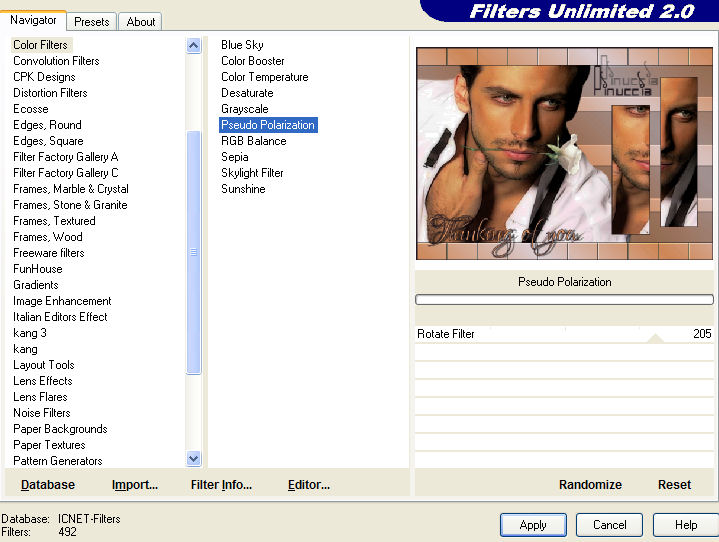The height and width of the screenshot is (542, 719).
Task: Choose the Skylight Filter
Action: tap(252, 173)
